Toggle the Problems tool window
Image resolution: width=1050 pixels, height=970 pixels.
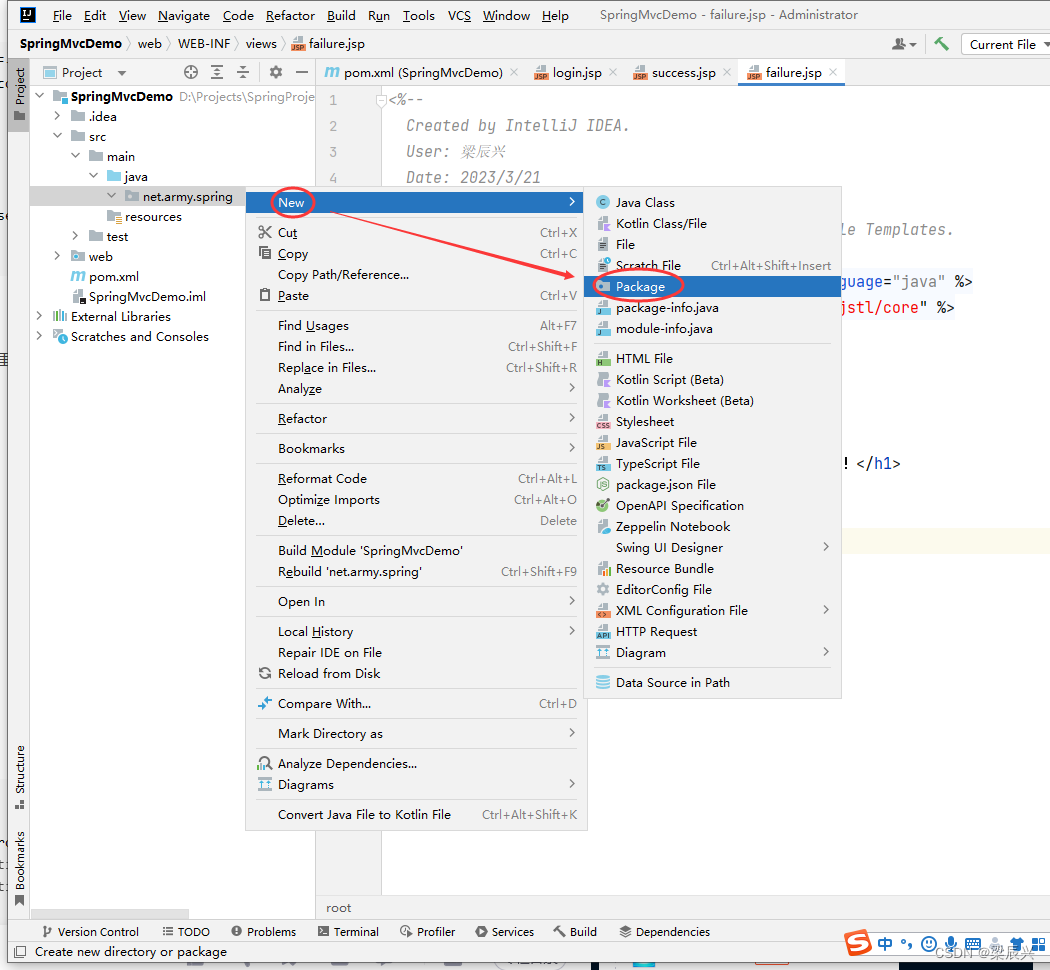[263, 931]
